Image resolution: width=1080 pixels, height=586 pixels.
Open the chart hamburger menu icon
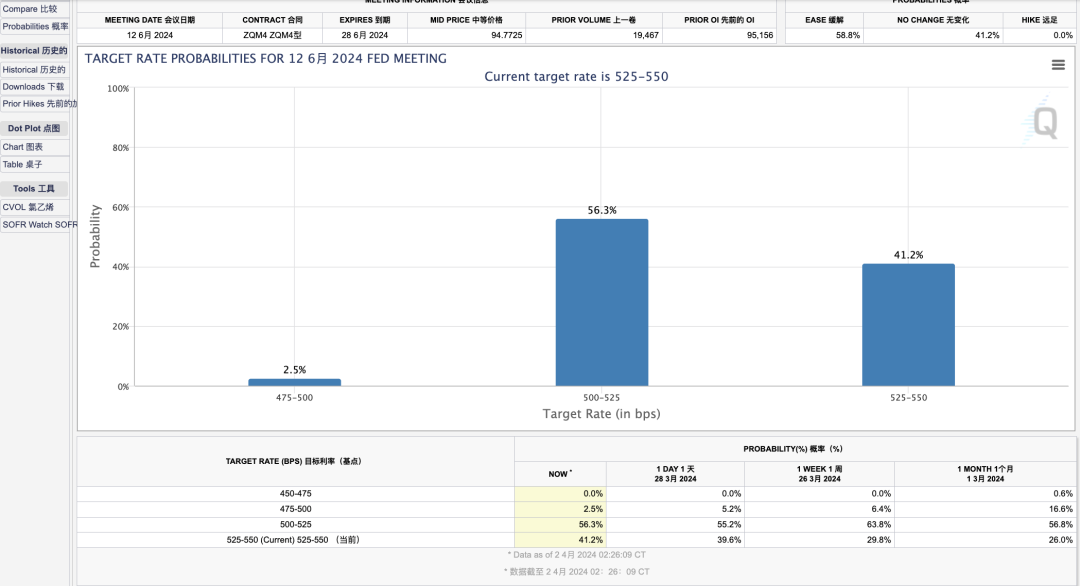[1058, 65]
